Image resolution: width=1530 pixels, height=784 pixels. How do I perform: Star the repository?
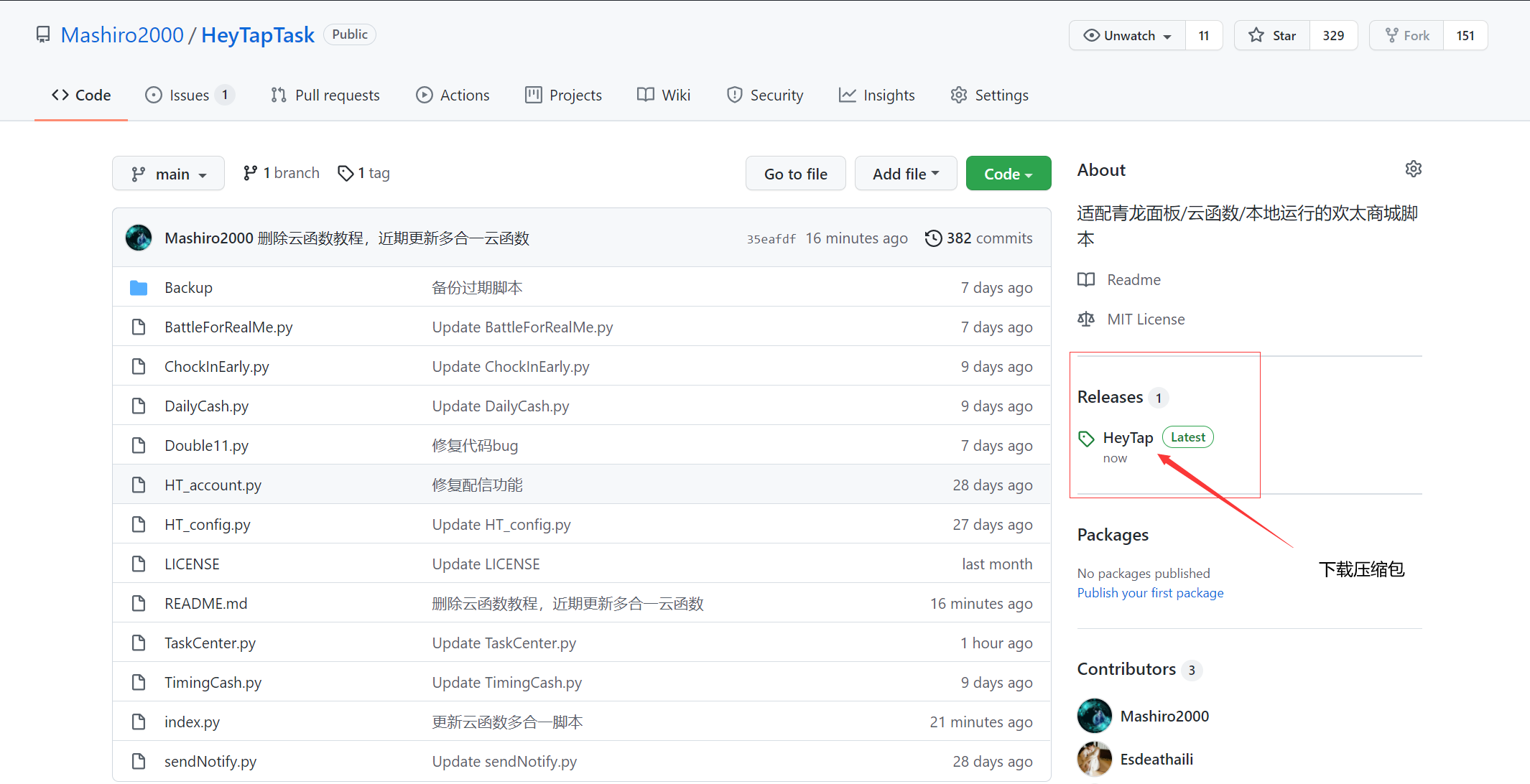(1271, 34)
